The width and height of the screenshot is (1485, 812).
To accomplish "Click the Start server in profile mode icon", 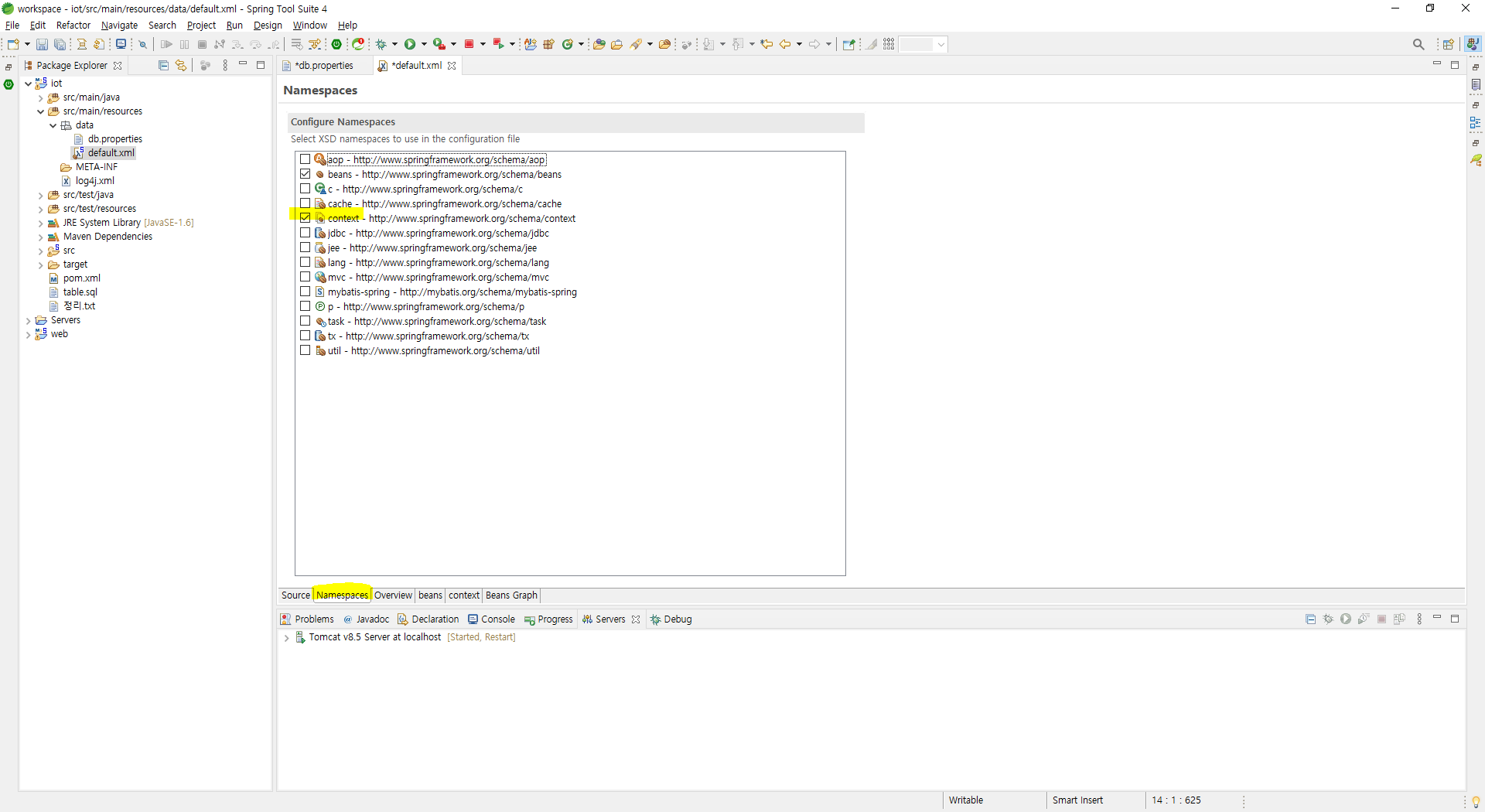I will pyautogui.click(x=1364, y=619).
